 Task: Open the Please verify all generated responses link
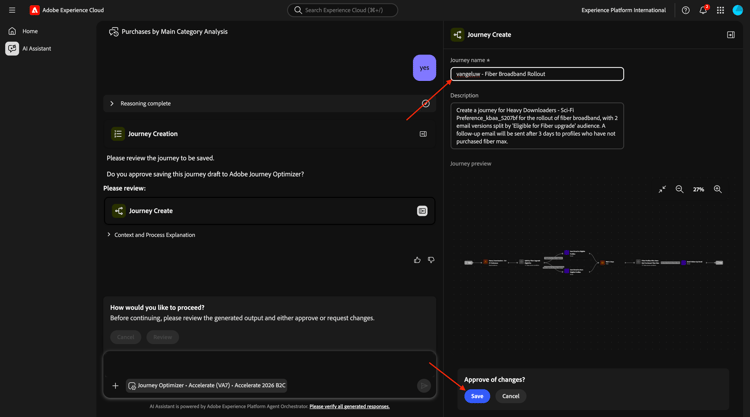pos(349,406)
